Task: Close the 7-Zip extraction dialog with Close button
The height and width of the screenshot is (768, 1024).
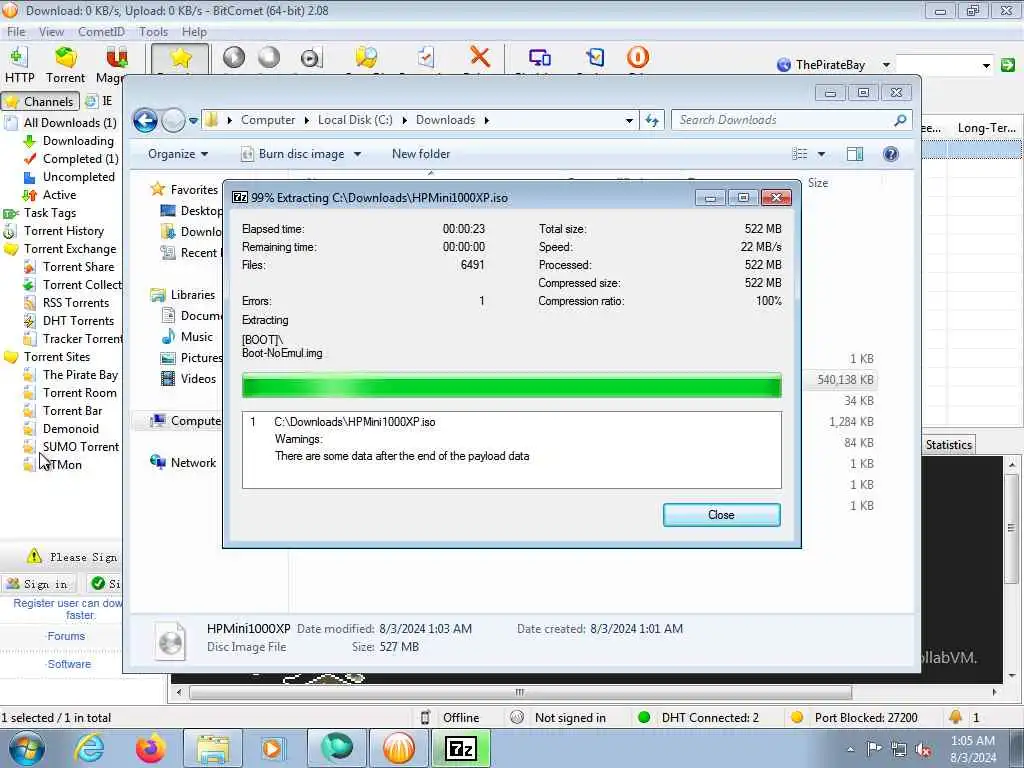Action: pos(721,515)
